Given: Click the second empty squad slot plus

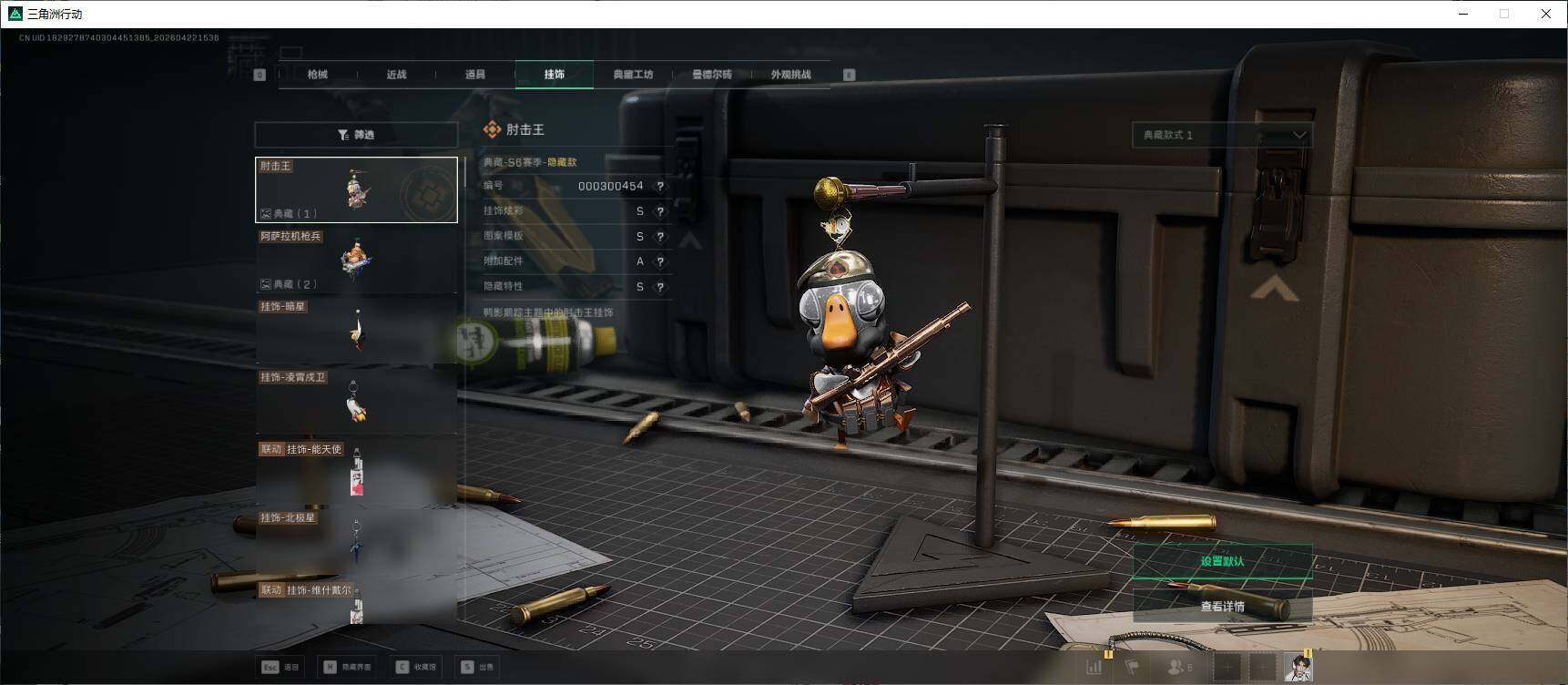Looking at the screenshot, I should point(1262,667).
